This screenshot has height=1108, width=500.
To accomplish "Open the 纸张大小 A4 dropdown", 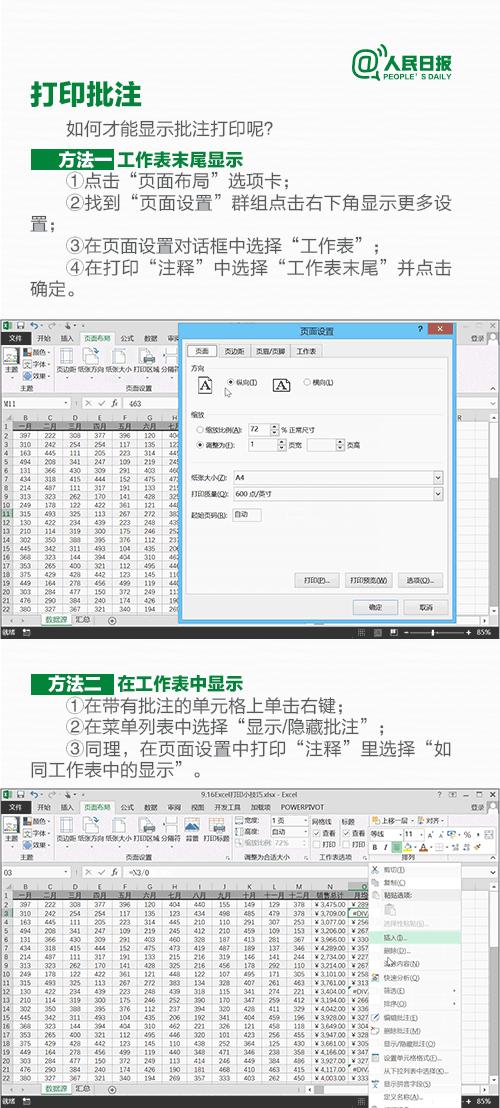I will [x=438, y=478].
